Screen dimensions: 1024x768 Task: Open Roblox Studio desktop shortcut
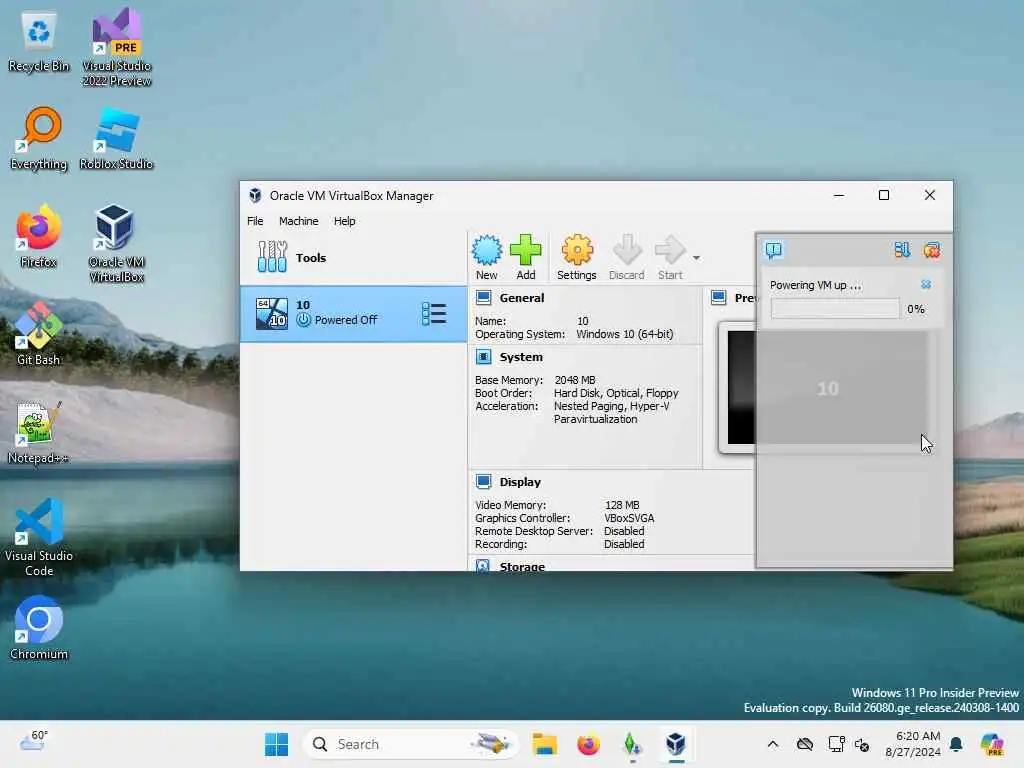[x=116, y=139]
